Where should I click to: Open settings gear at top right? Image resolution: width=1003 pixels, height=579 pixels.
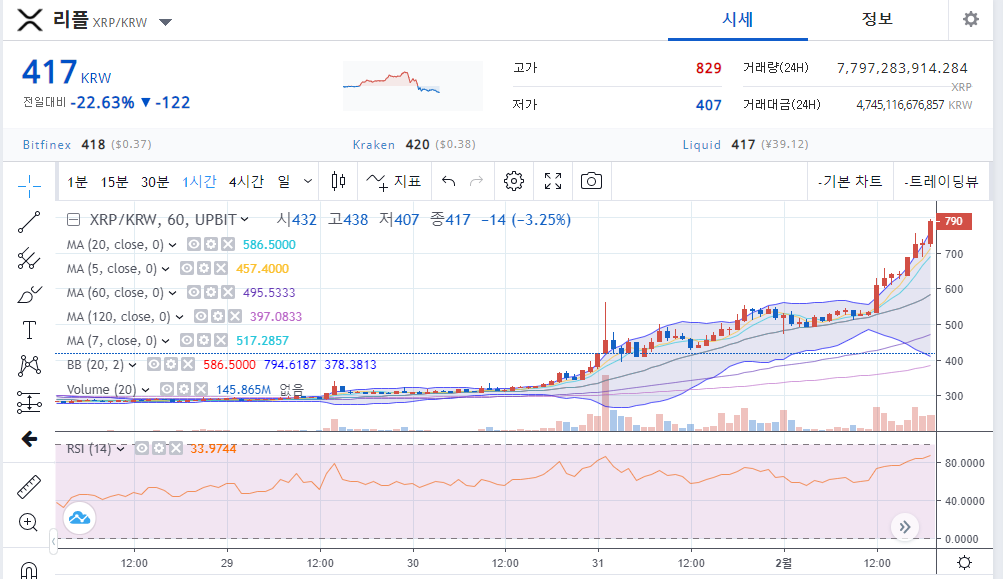pyautogui.click(x=971, y=19)
